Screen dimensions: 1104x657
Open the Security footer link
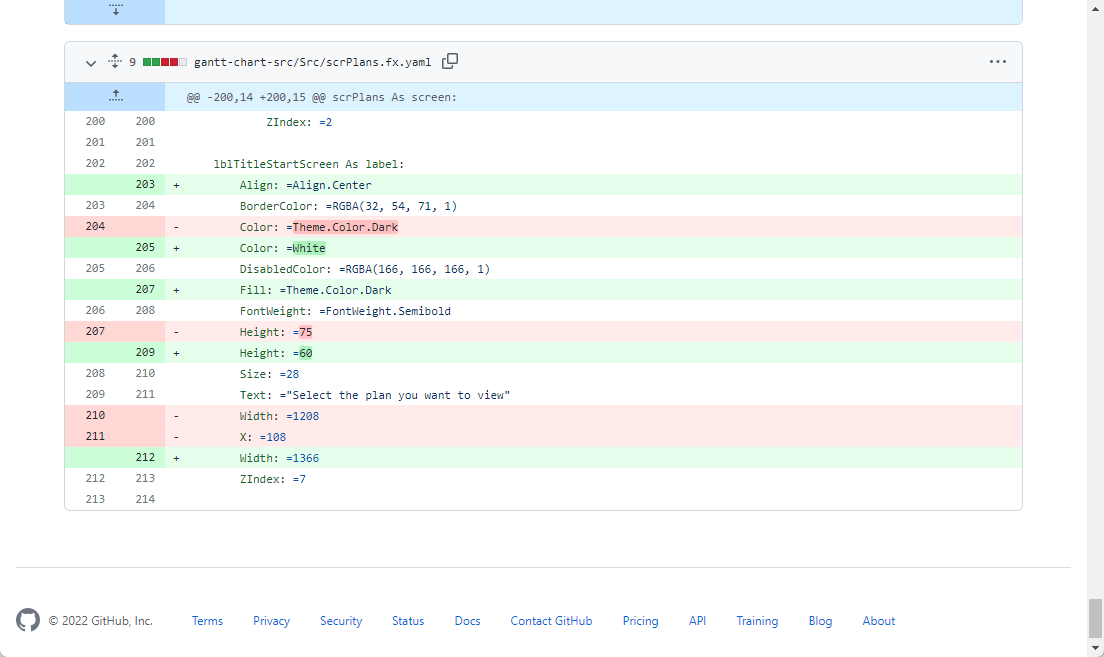pyautogui.click(x=341, y=621)
